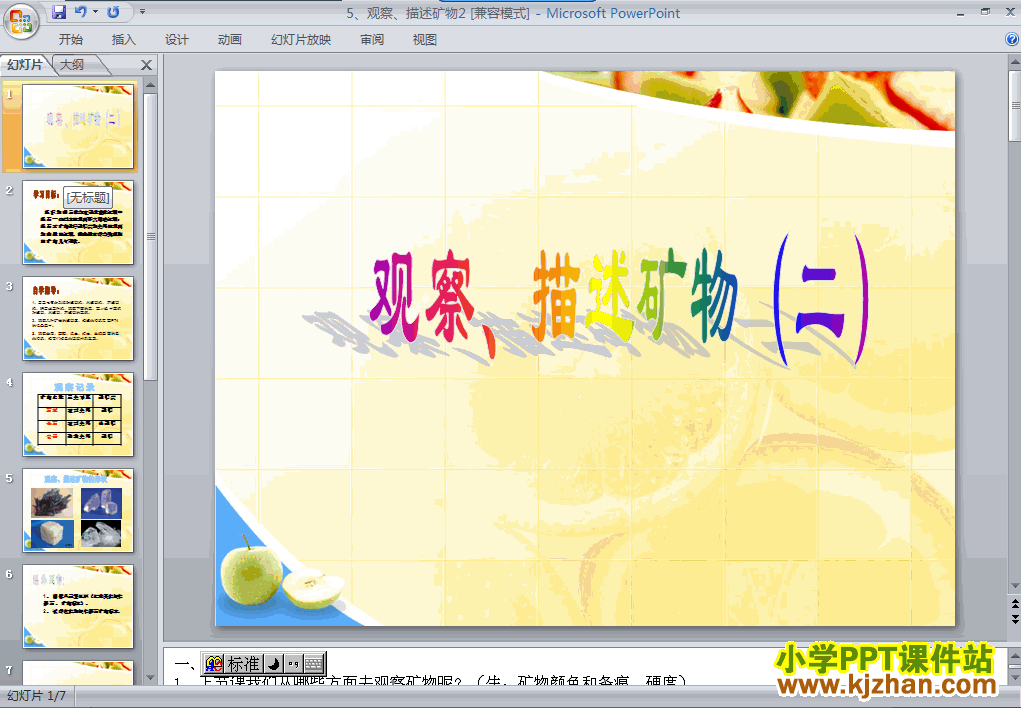Open PowerPoint help with the question icon

(1012, 40)
